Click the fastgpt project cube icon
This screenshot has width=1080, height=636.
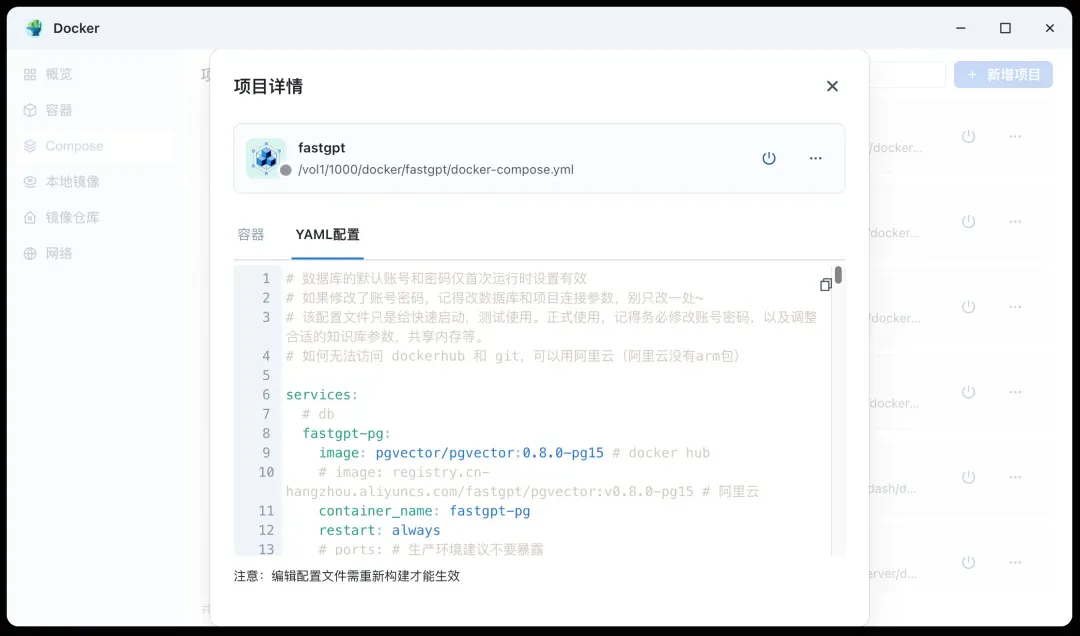click(266, 158)
